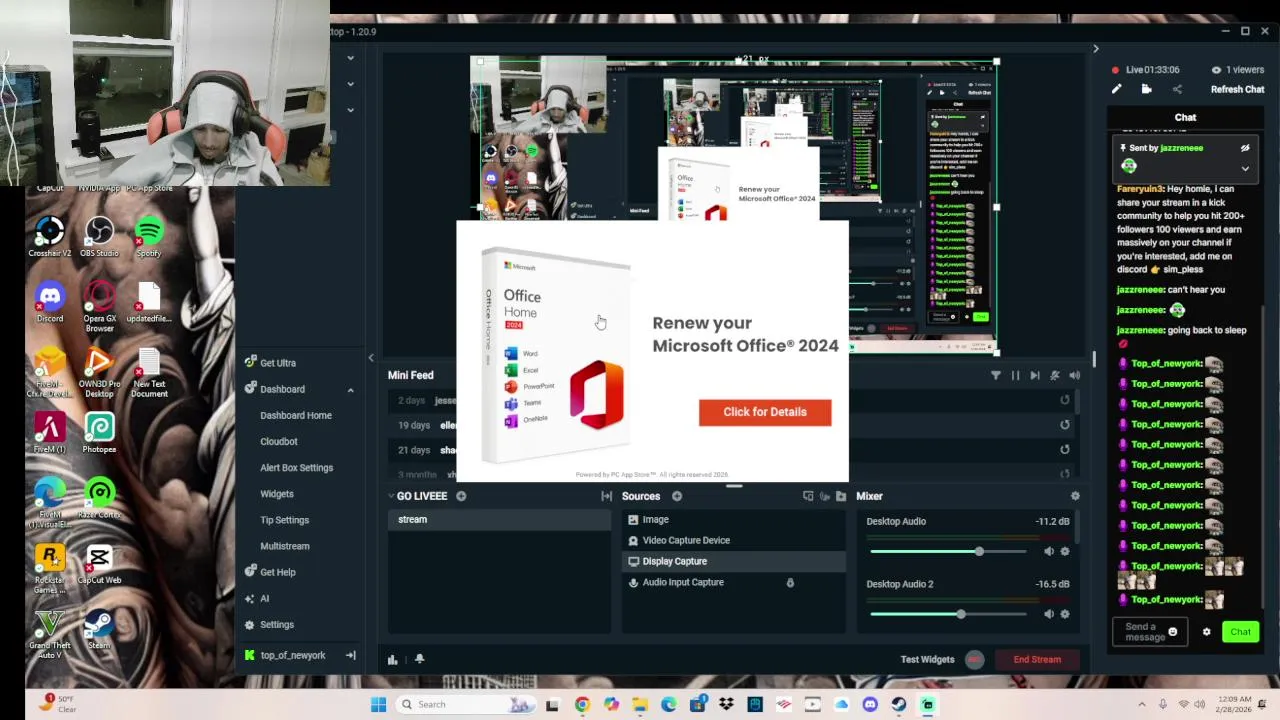Launch Steam from the desktop
This screenshot has height=720, width=1280.
tap(99, 630)
